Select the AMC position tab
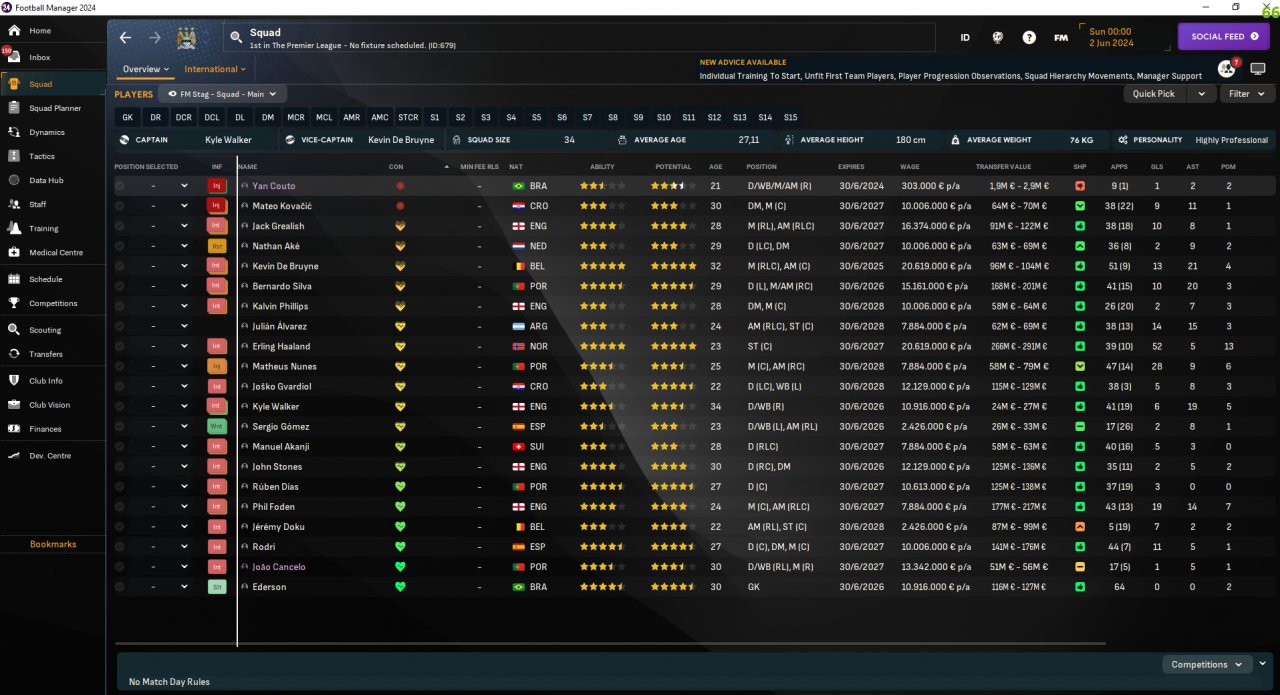1280x695 pixels. pos(380,118)
